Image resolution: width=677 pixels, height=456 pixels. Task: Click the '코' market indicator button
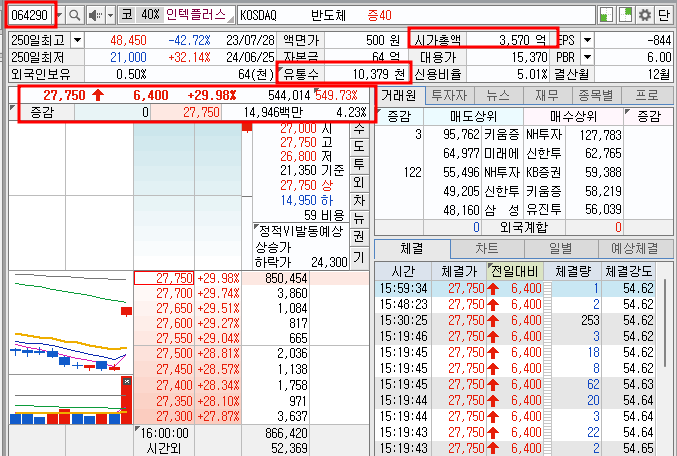click(x=127, y=15)
